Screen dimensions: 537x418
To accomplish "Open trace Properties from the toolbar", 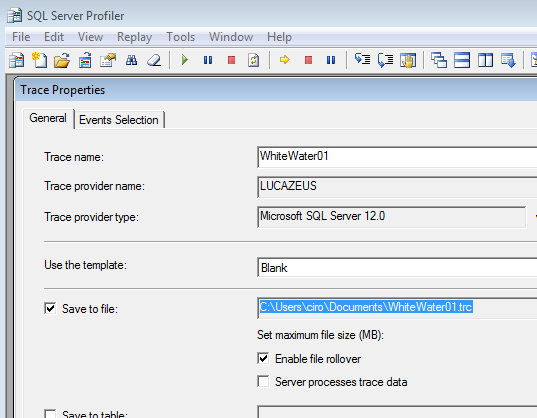I will click(x=108, y=60).
